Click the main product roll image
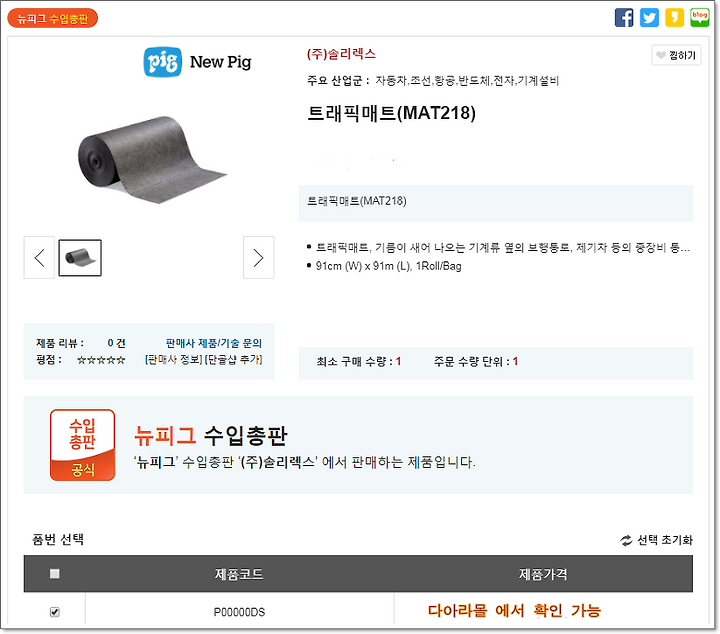This screenshot has width=720, height=634. click(151, 160)
